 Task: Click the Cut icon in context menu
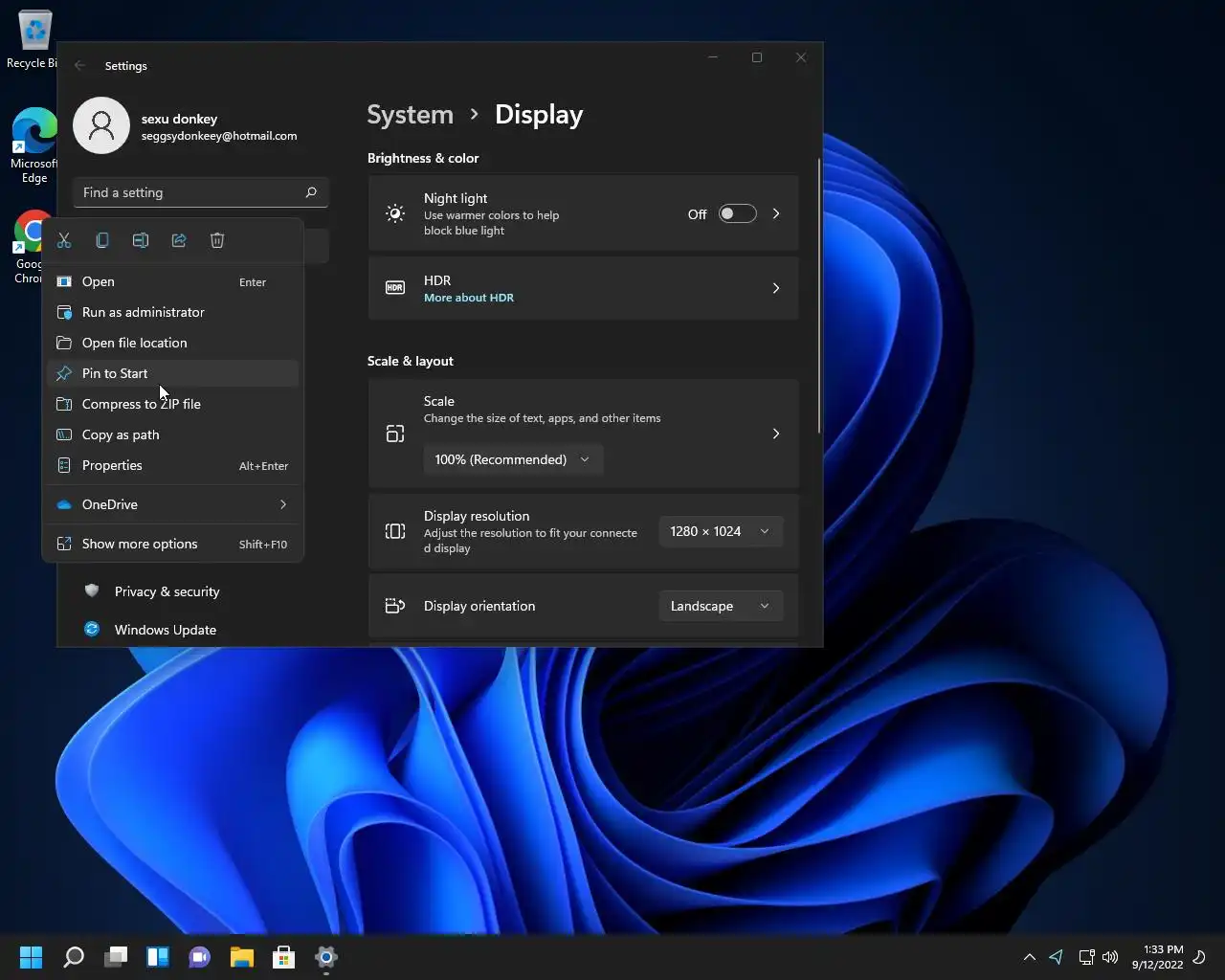(64, 240)
